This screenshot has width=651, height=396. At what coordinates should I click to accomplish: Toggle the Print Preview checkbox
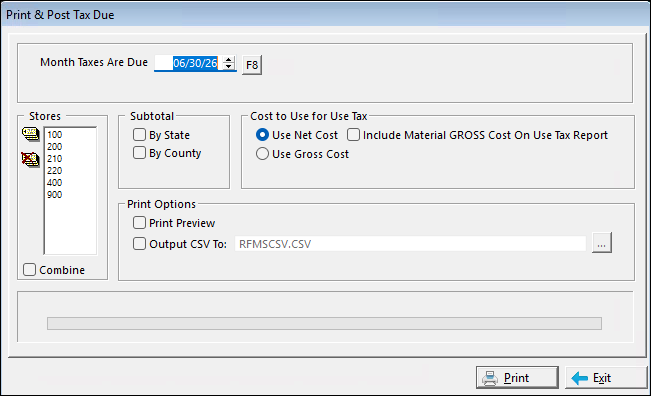coord(140,223)
